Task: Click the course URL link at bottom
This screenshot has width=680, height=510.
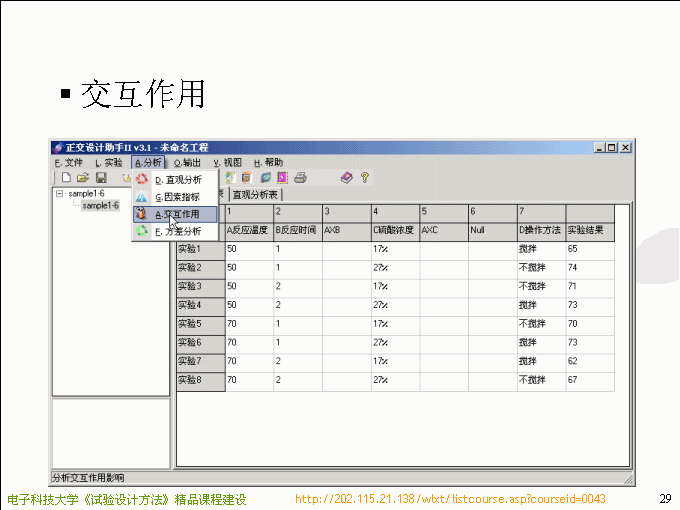Action: 450,498
